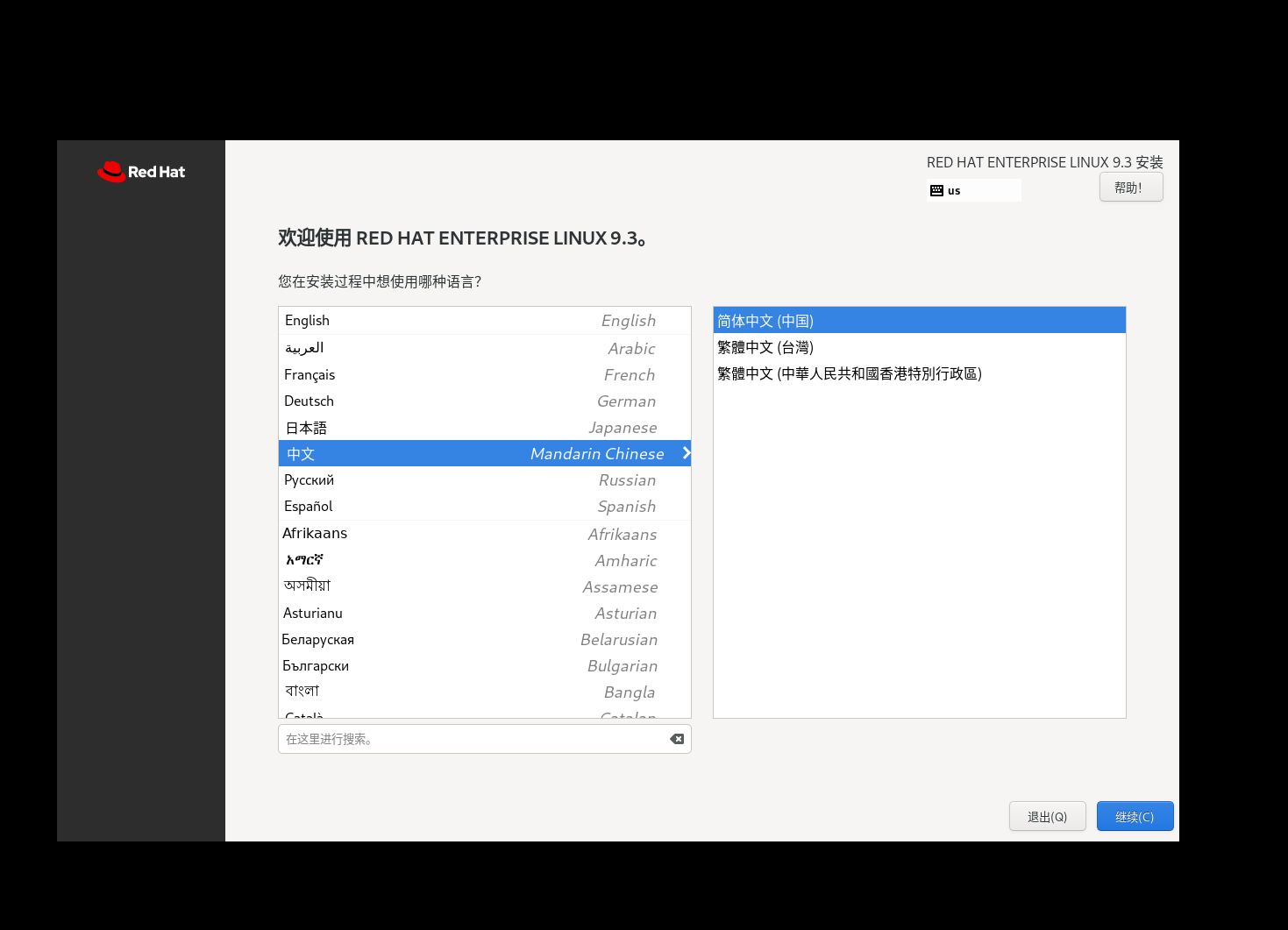The width and height of the screenshot is (1288, 930).
Task: Click the clear search icon in search box
Action: pos(676,739)
